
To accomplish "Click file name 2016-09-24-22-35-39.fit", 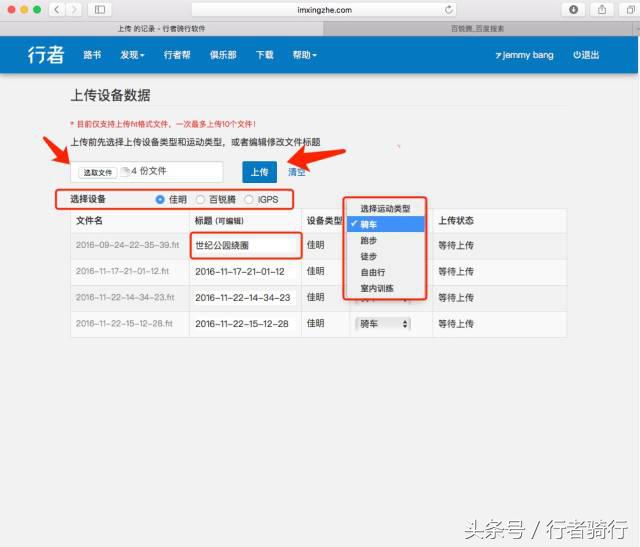I will (127, 245).
